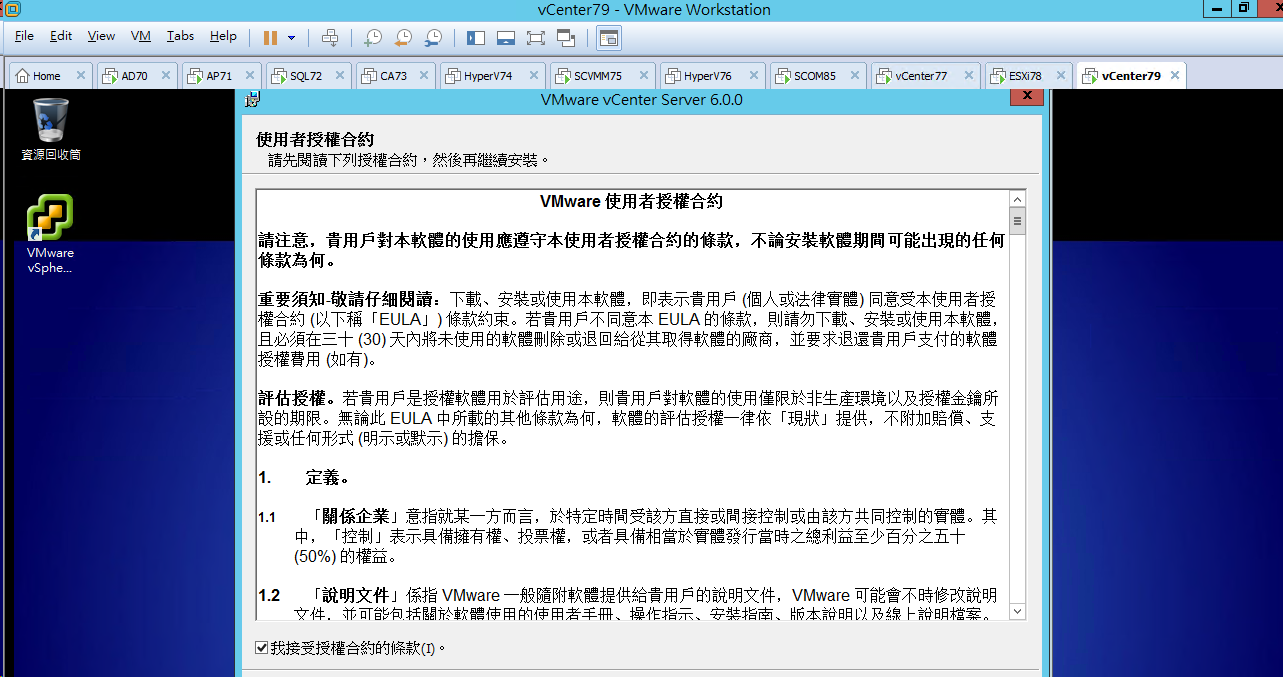This screenshot has height=677, width=1283.
Task: Click the revert to snapshot icon
Action: 403,37
